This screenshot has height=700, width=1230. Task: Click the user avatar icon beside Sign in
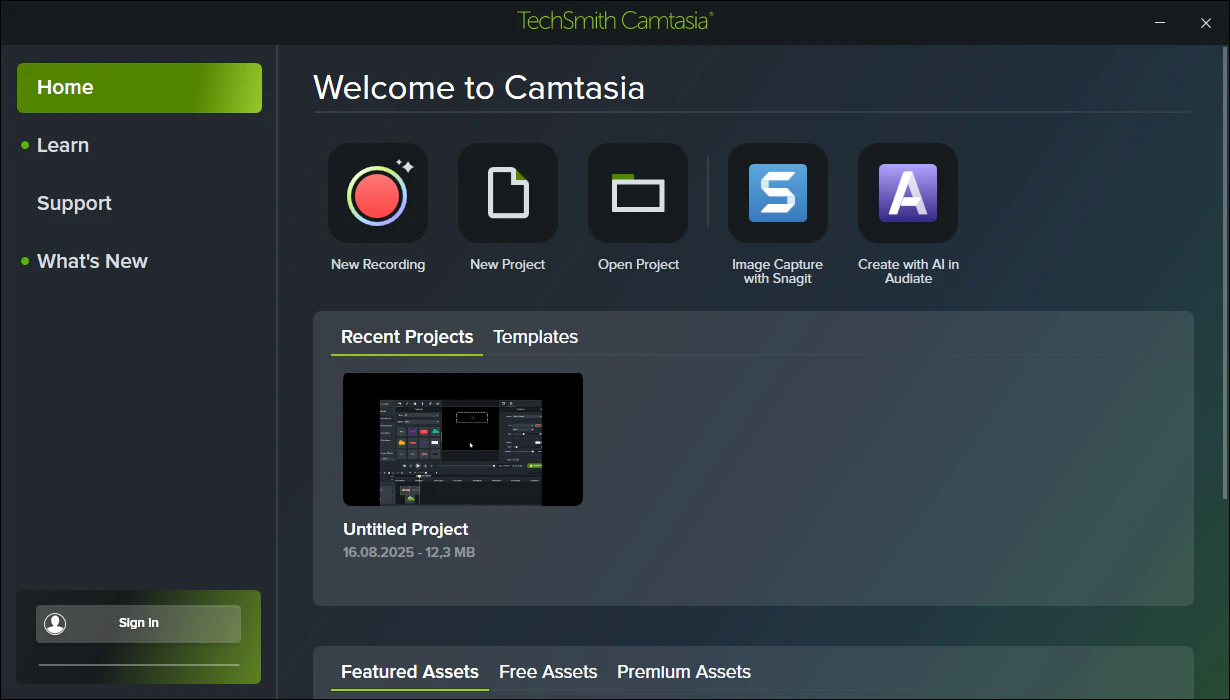[x=56, y=623]
